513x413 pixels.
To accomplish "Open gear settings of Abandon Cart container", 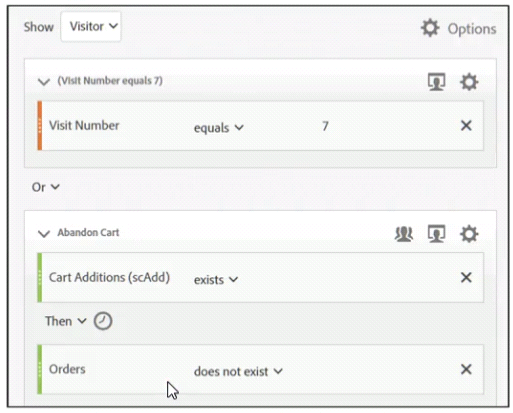I will click(x=469, y=234).
